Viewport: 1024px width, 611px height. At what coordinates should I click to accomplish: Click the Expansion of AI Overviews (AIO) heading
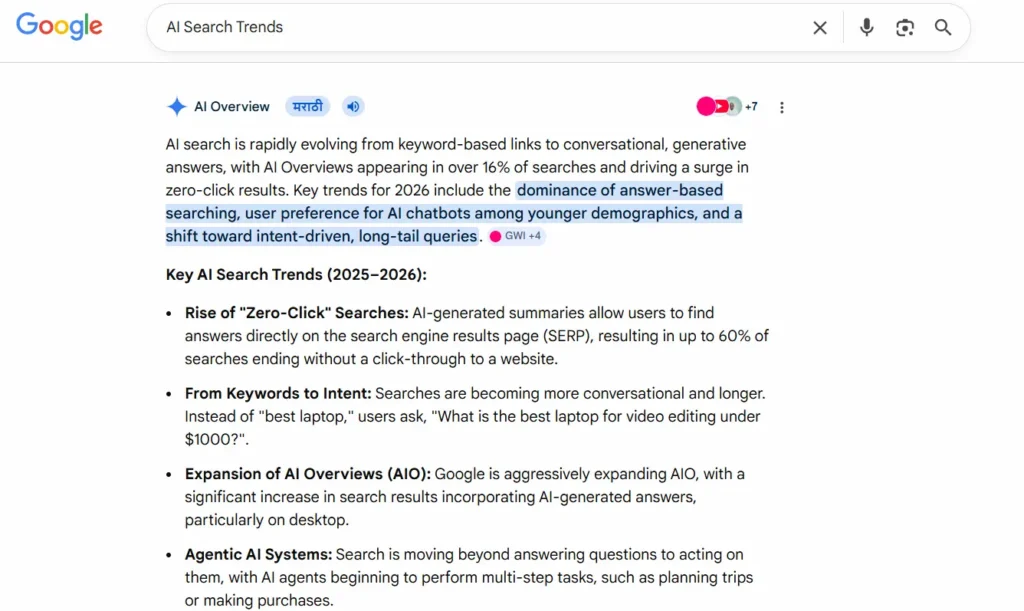point(307,474)
